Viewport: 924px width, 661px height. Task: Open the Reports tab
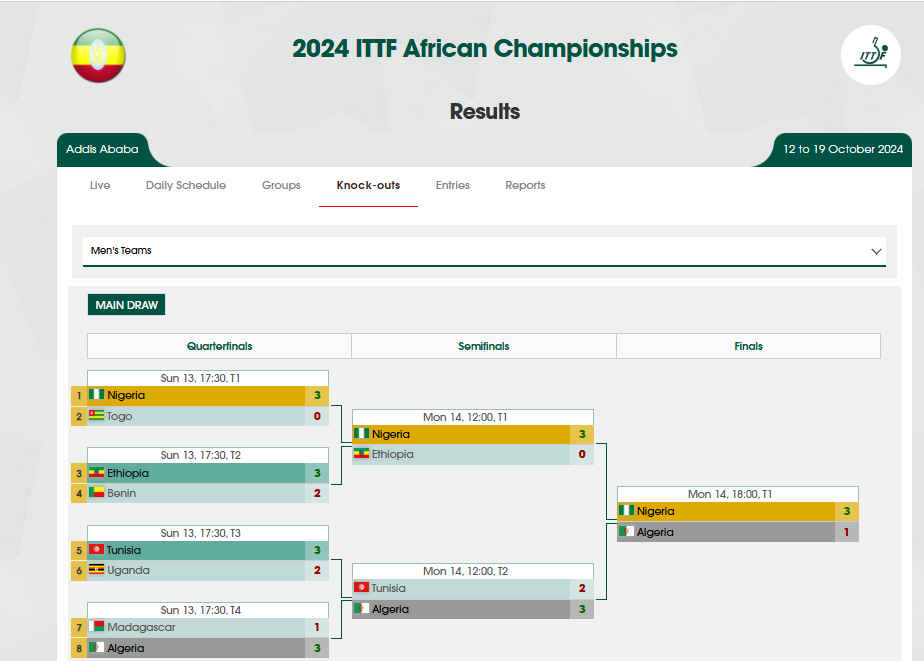tap(525, 185)
